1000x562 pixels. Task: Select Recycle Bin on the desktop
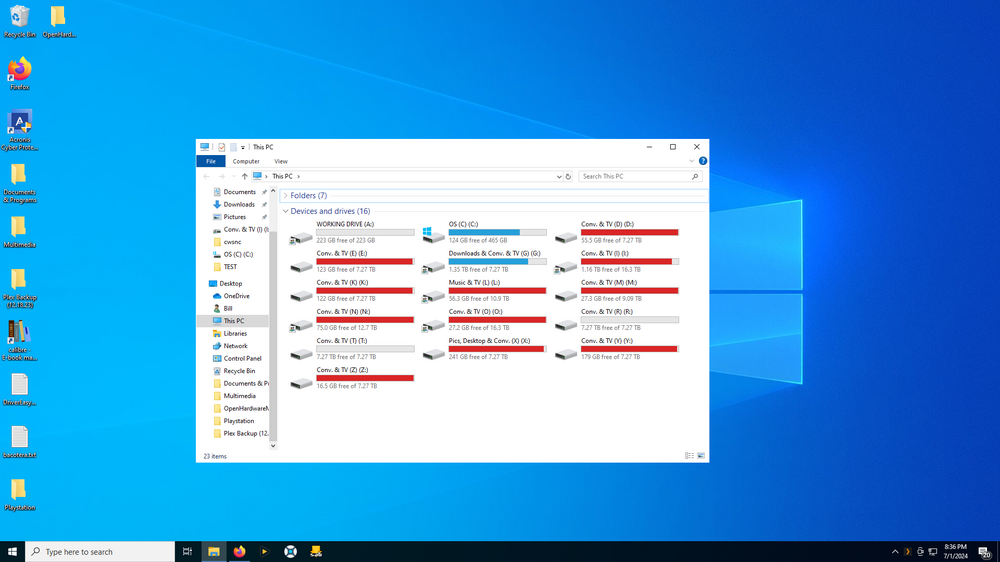click(x=20, y=21)
